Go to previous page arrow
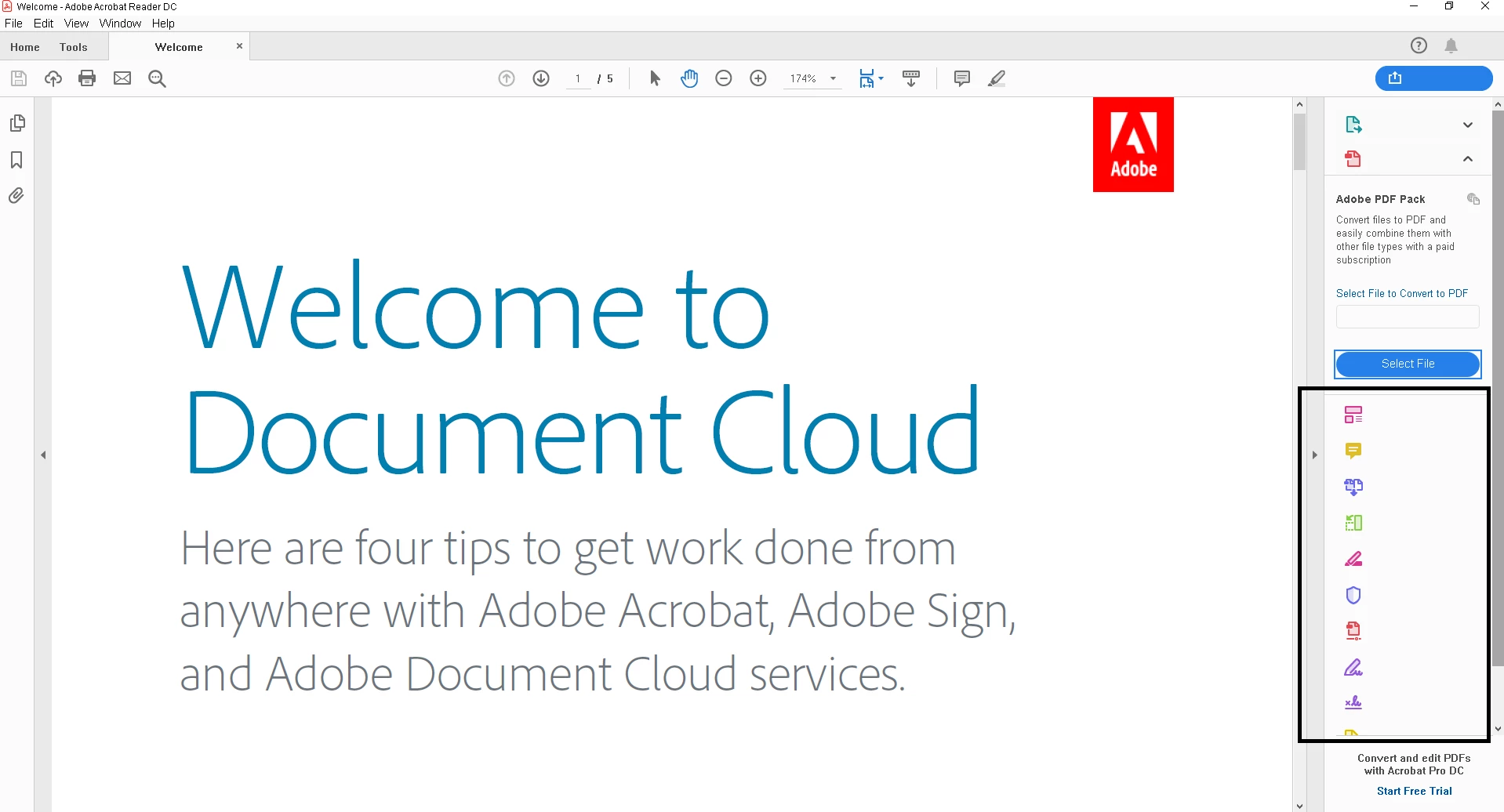 click(x=507, y=78)
